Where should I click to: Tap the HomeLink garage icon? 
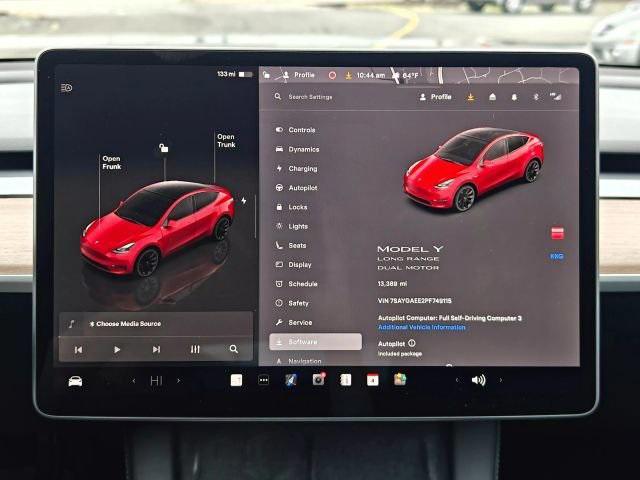493,97
